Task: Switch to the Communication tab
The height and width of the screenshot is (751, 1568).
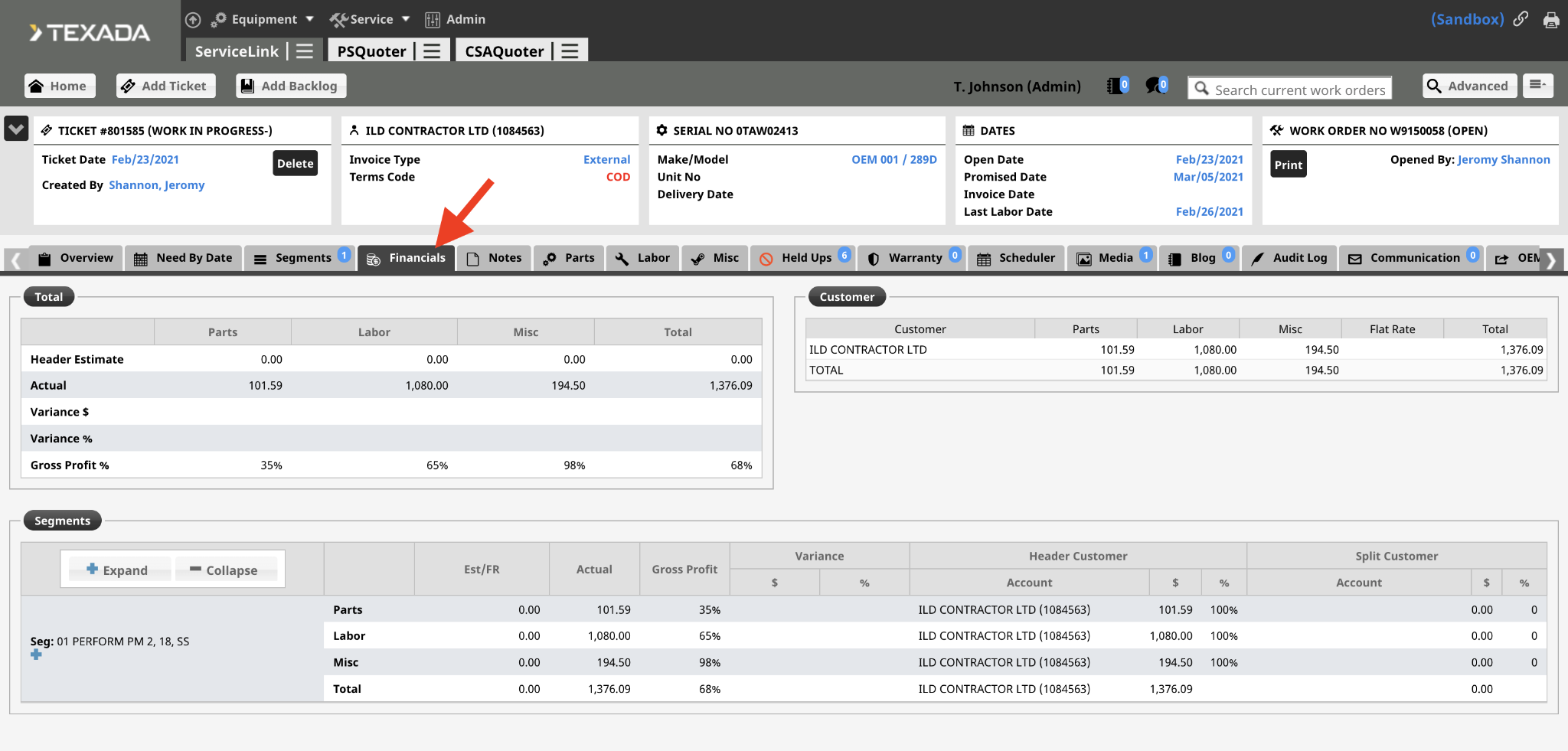Action: (x=1412, y=258)
